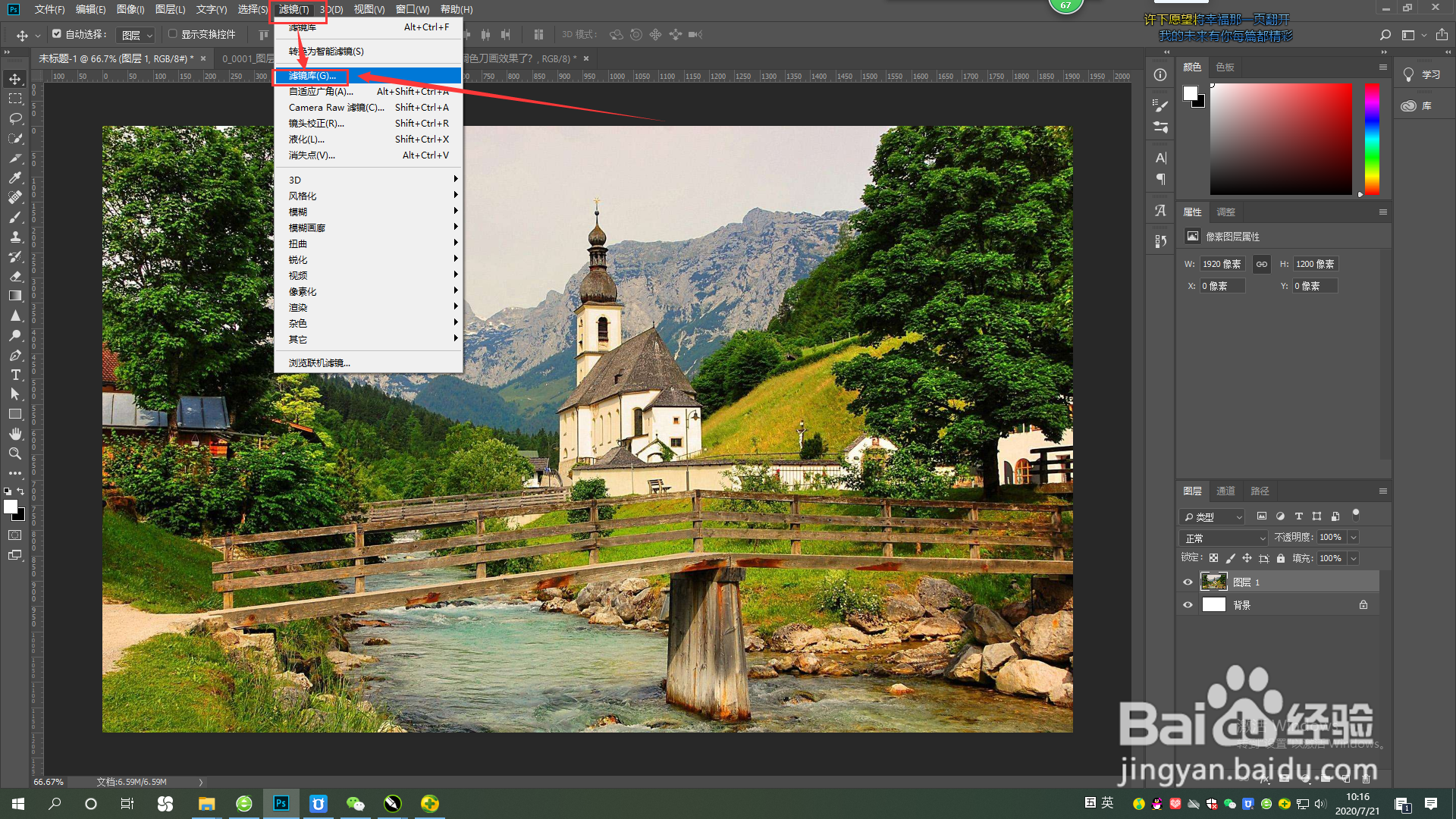This screenshot has width=1456, height=819.
Task: Open the 类型 layer filter dropdown
Action: 1213,516
